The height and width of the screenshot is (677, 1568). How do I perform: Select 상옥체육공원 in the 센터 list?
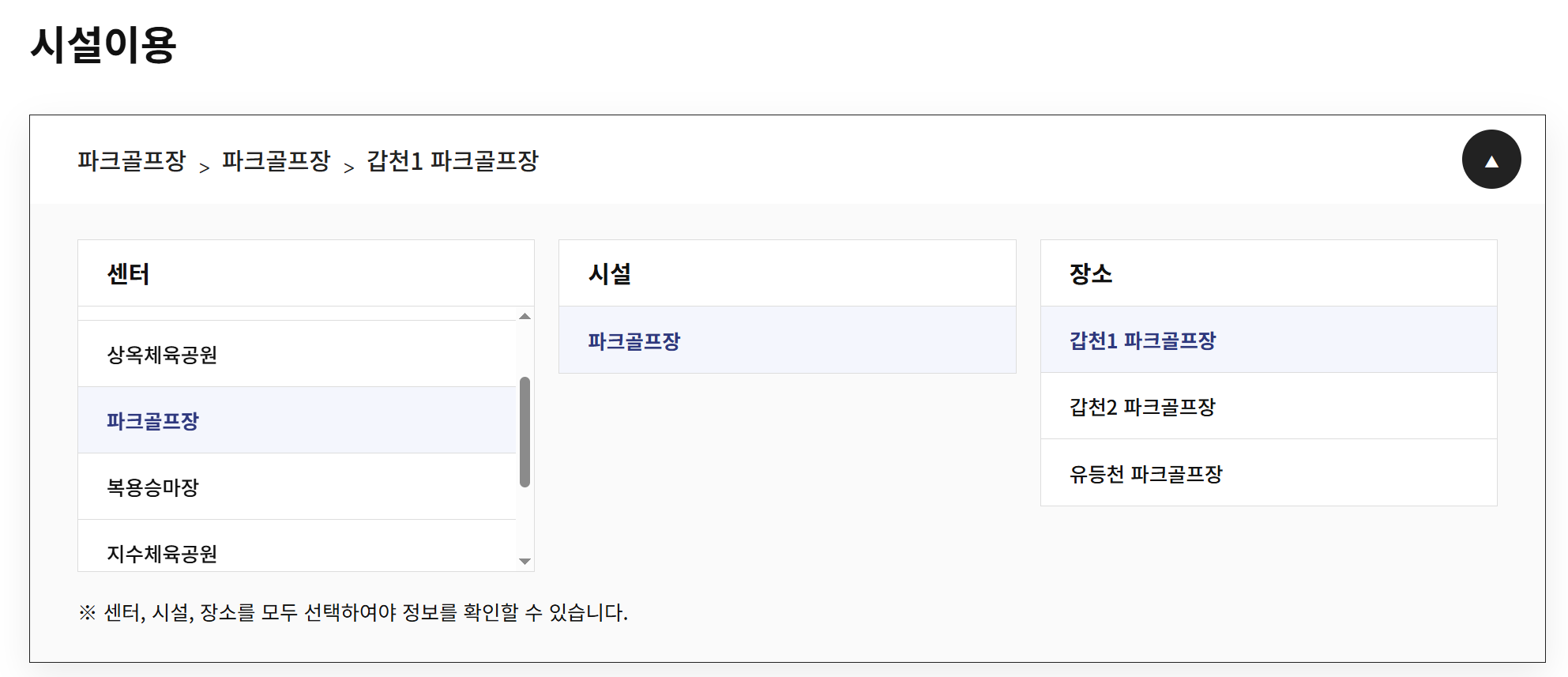pos(297,354)
